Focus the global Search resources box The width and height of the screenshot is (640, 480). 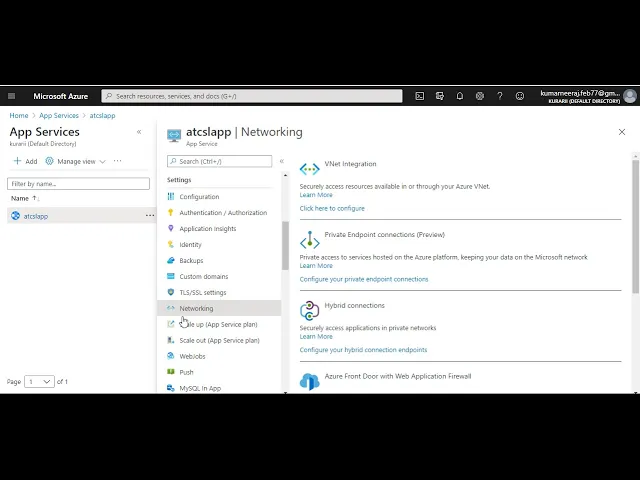252,96
